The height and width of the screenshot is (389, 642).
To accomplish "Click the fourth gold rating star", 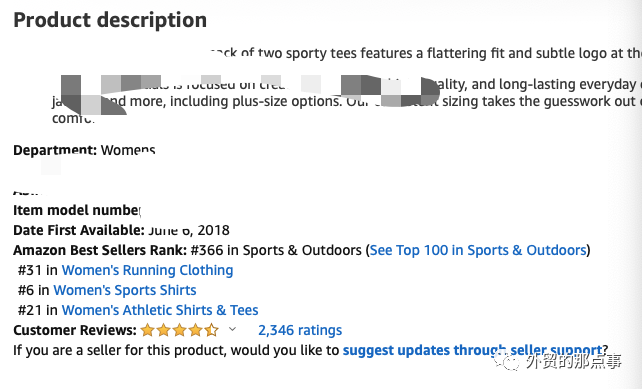I will coord(195,330).
